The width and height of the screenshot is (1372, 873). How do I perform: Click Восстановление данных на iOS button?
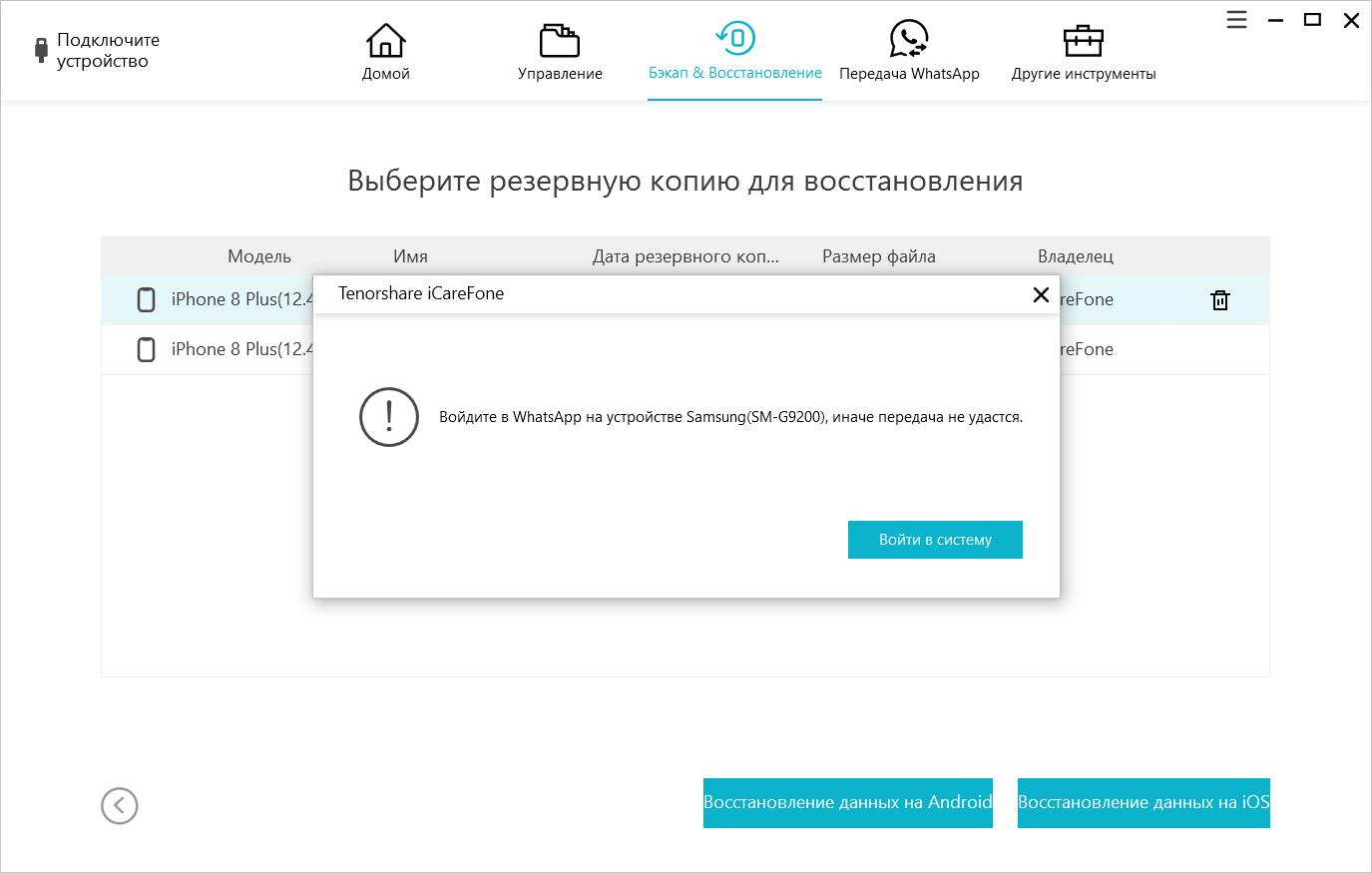(1143, 803)
